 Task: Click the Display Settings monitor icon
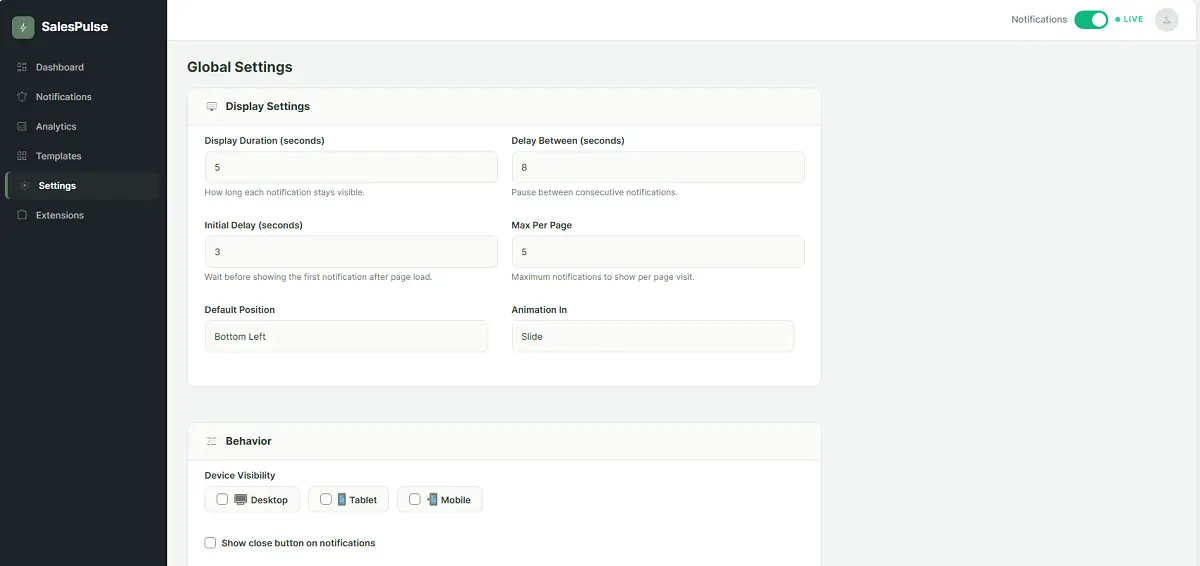[x=211, y=106]
